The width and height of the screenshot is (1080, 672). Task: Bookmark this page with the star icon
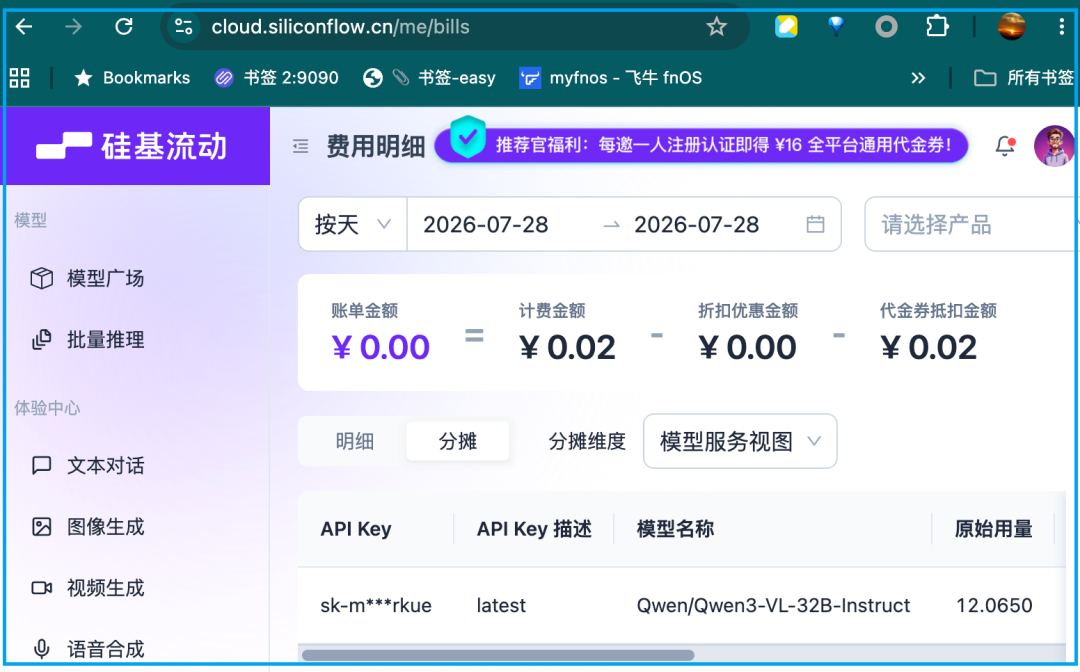coord(716,27)
